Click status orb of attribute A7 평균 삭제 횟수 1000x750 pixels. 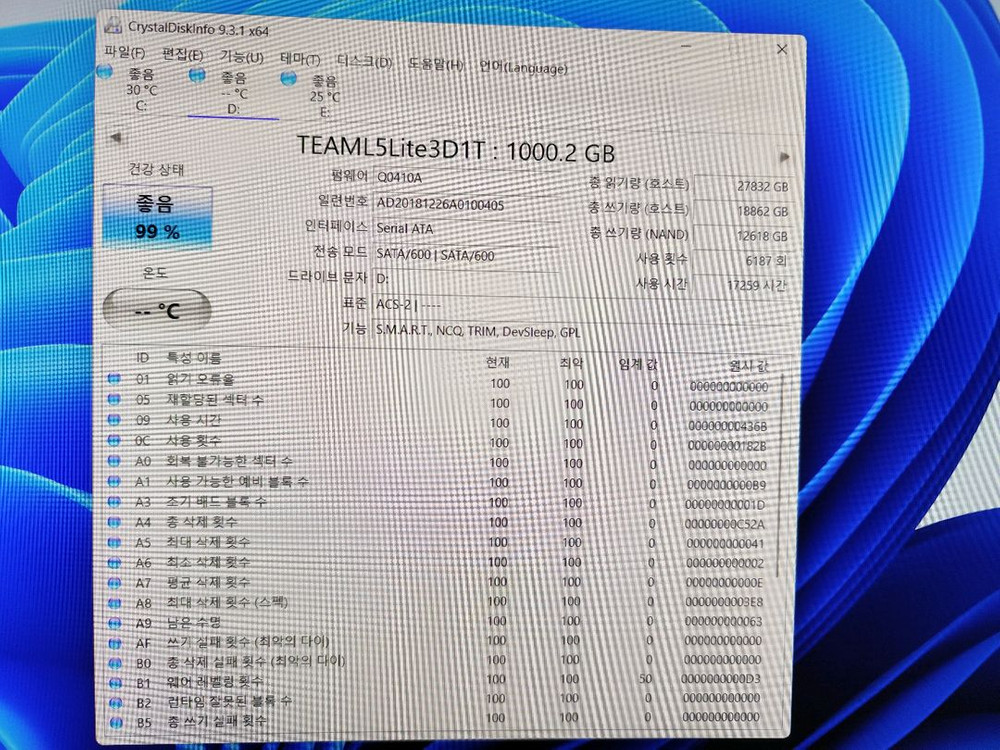tap(115, 583)
